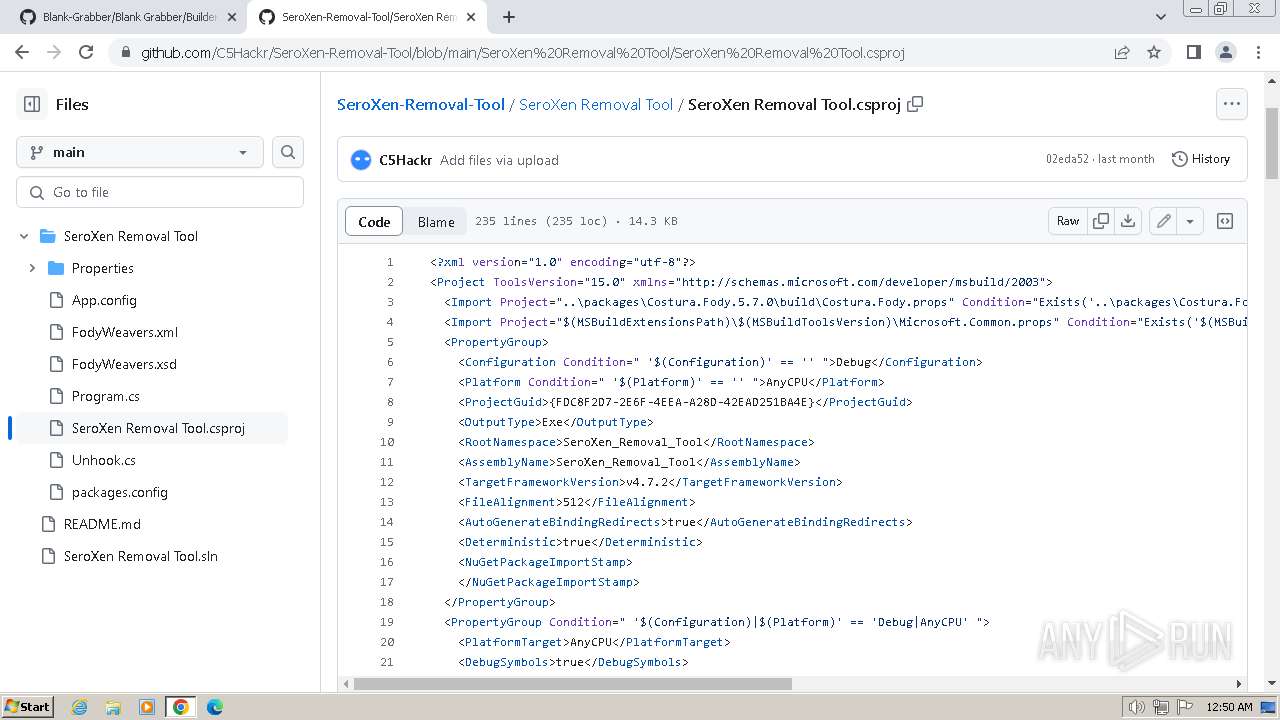Viewport: 1280px width, 720px height.
Task: Copy file path icon next to SeroXen Removal Tool.csproj
Action: pos(915,104)
